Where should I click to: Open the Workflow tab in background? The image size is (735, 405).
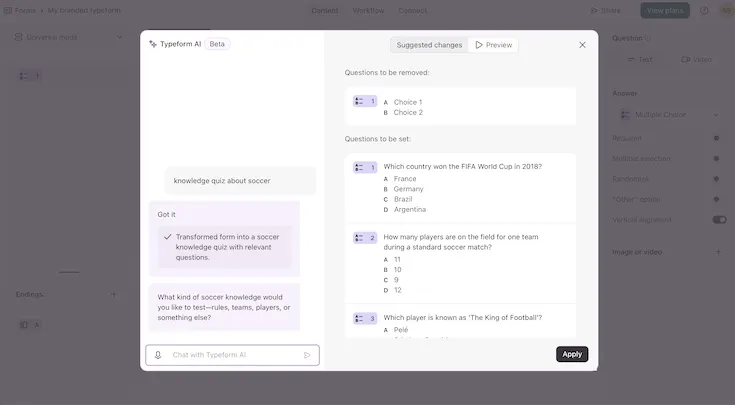[x=368, y=10]
